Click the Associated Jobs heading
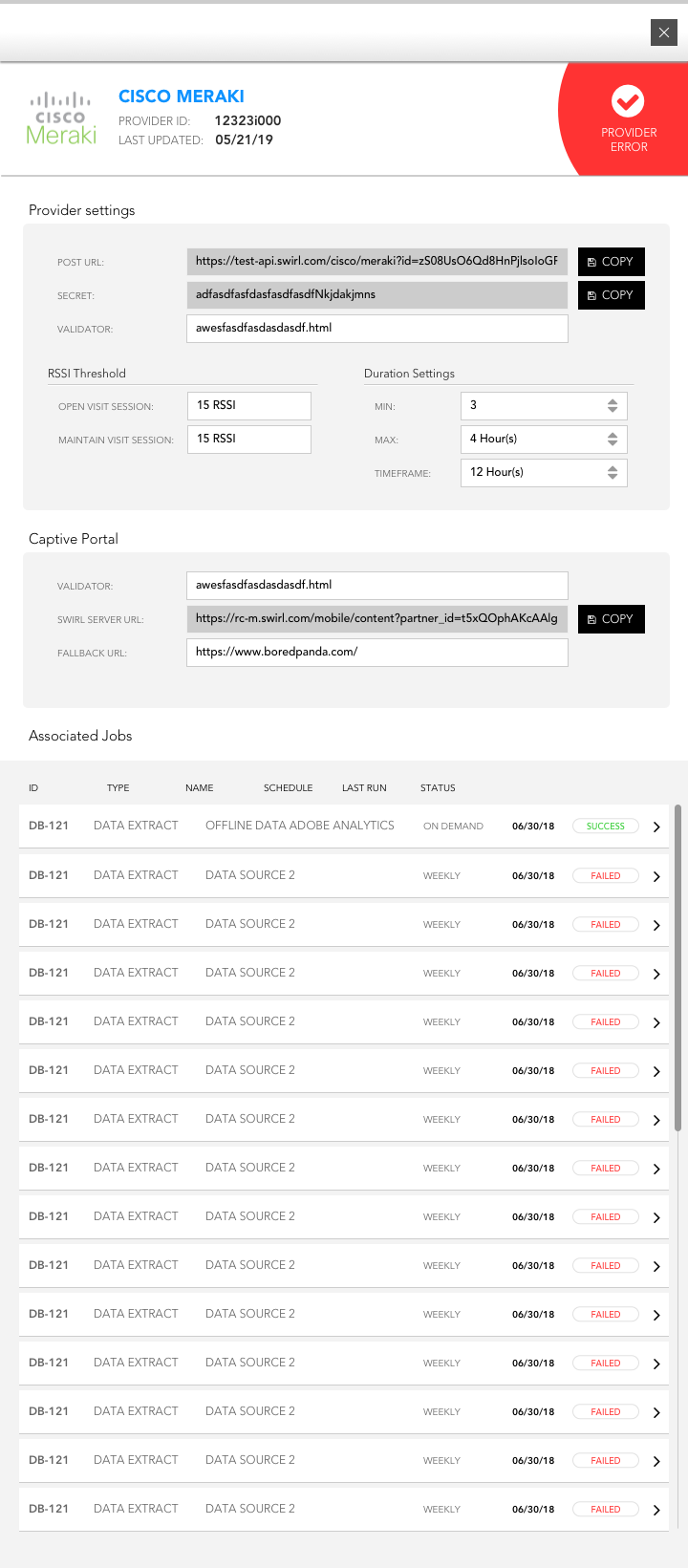This screenshot has width=688, height=1568. point(80,736)
